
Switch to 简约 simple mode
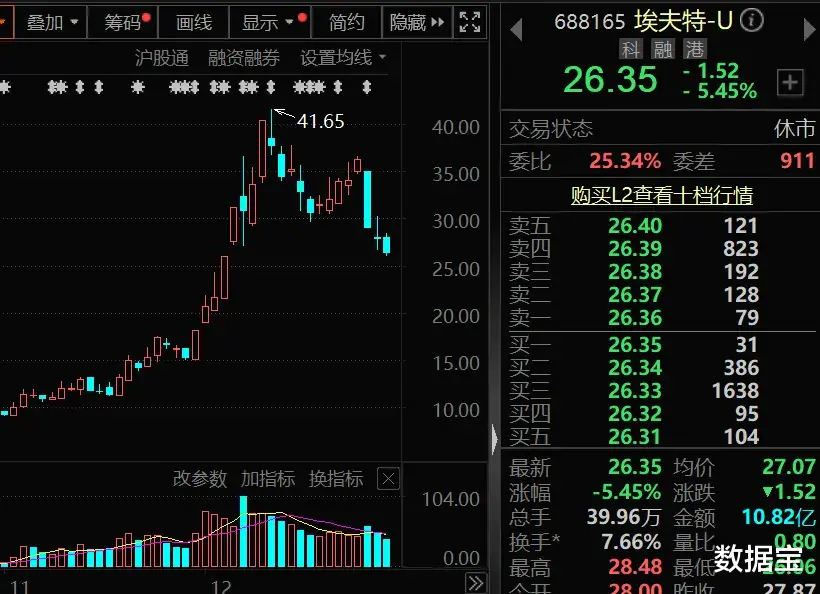pos(346,22)
